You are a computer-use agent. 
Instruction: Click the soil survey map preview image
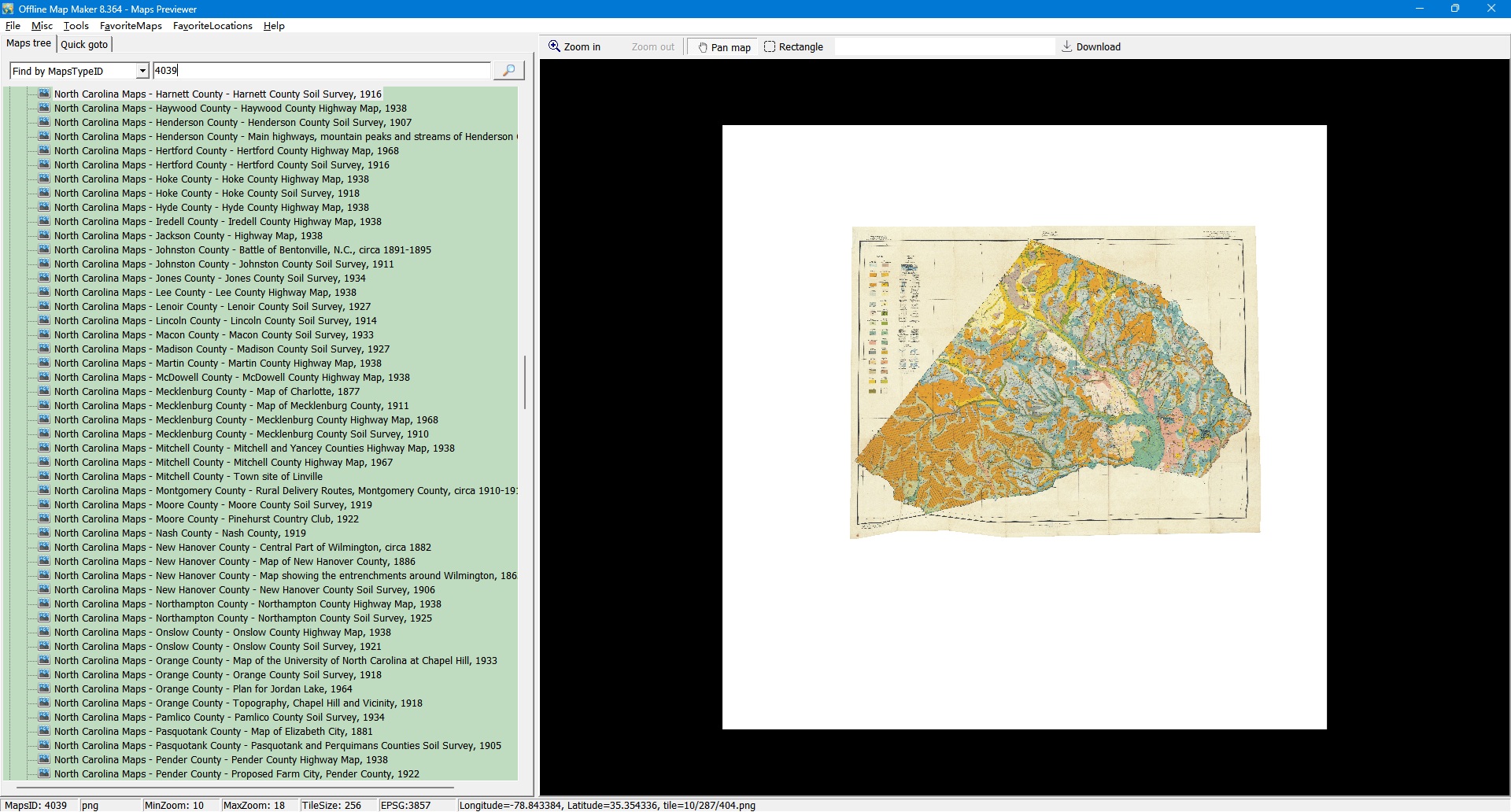(1055, 382)
